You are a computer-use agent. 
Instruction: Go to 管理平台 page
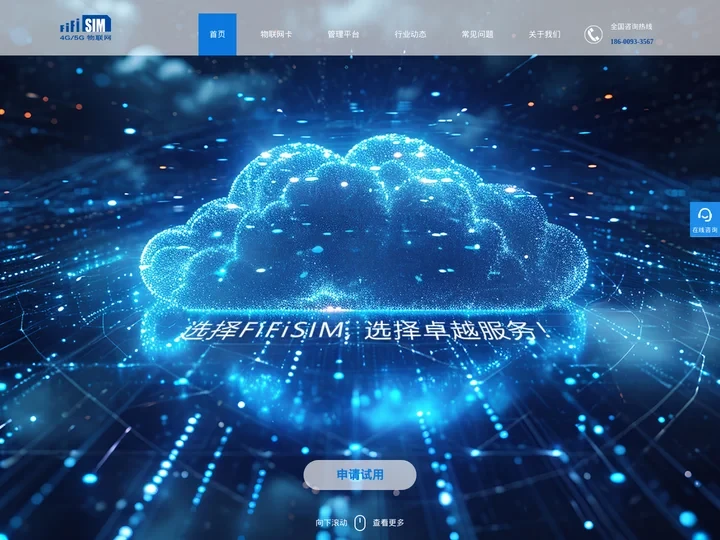[x=343, y=34]
